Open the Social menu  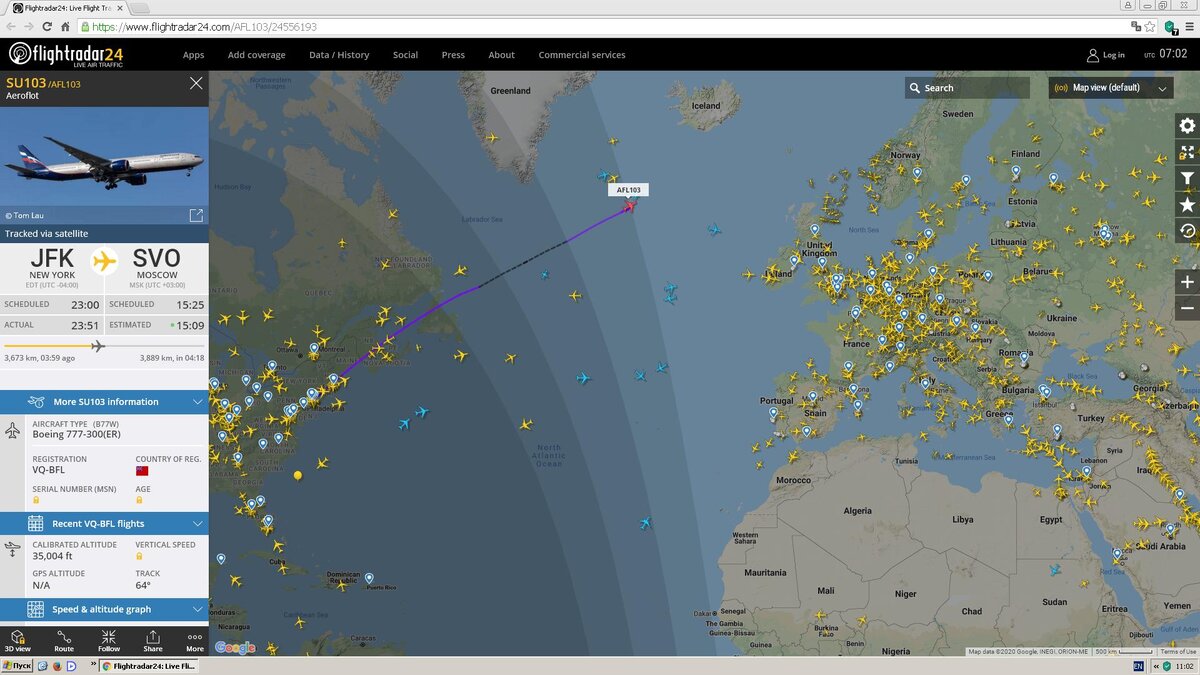coord(405,55)
